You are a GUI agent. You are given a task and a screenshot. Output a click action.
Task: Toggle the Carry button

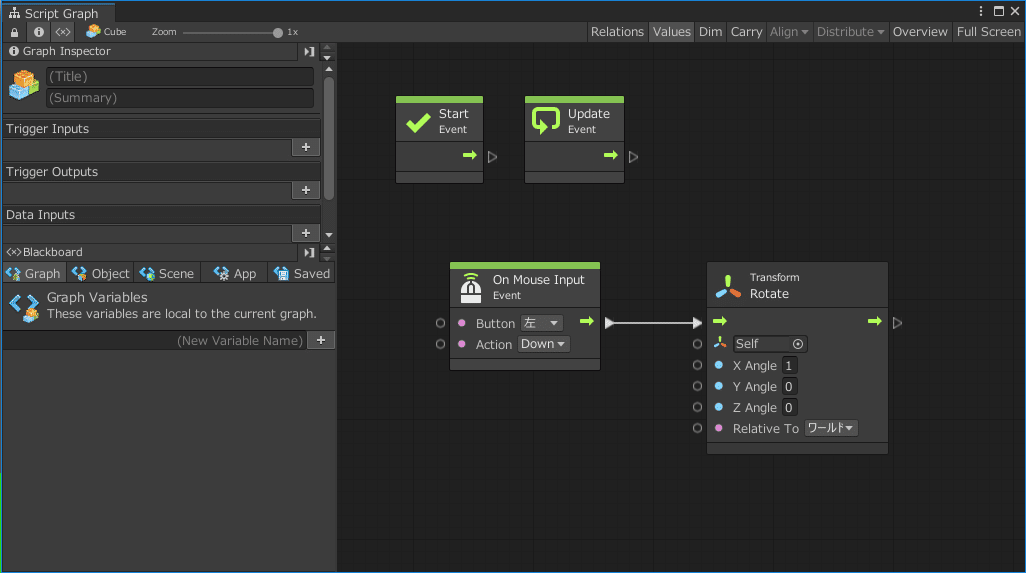click(x=746, y=31)
